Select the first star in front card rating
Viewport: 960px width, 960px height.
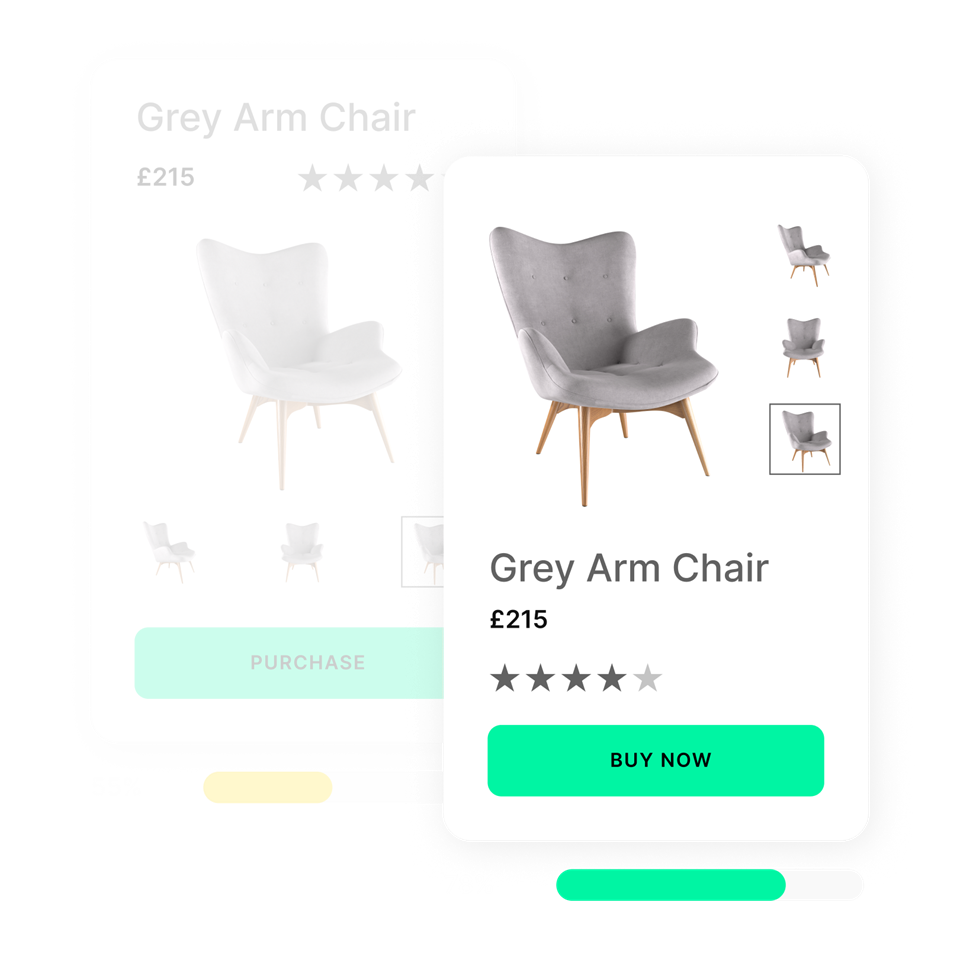pos(505,678)
